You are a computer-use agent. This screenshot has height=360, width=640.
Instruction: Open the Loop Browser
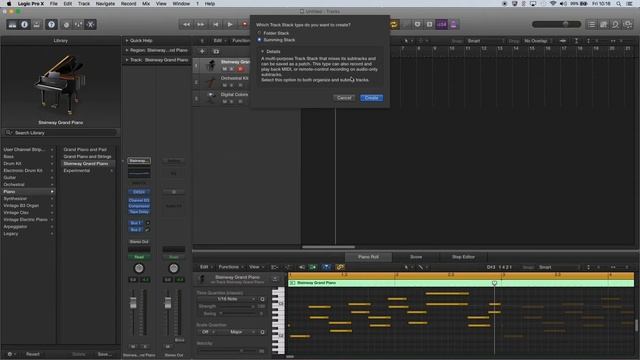click(616, 24)
